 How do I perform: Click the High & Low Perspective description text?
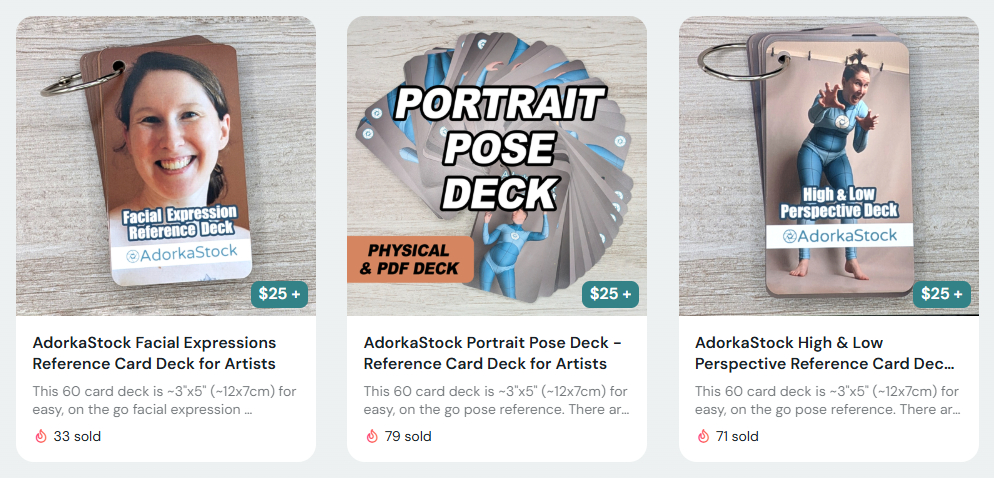pos(828,400)
